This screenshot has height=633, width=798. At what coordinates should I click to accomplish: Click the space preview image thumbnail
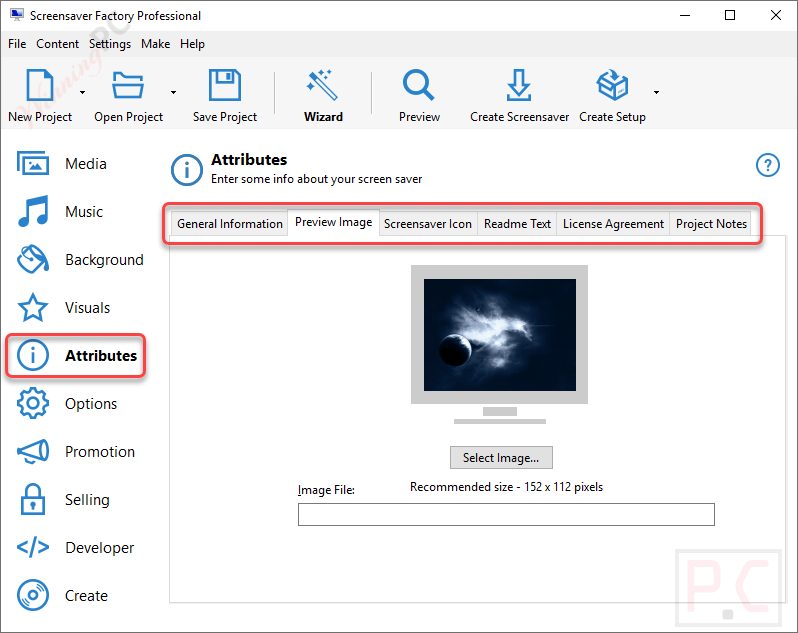pyautogui.click(x=500, y=335)
